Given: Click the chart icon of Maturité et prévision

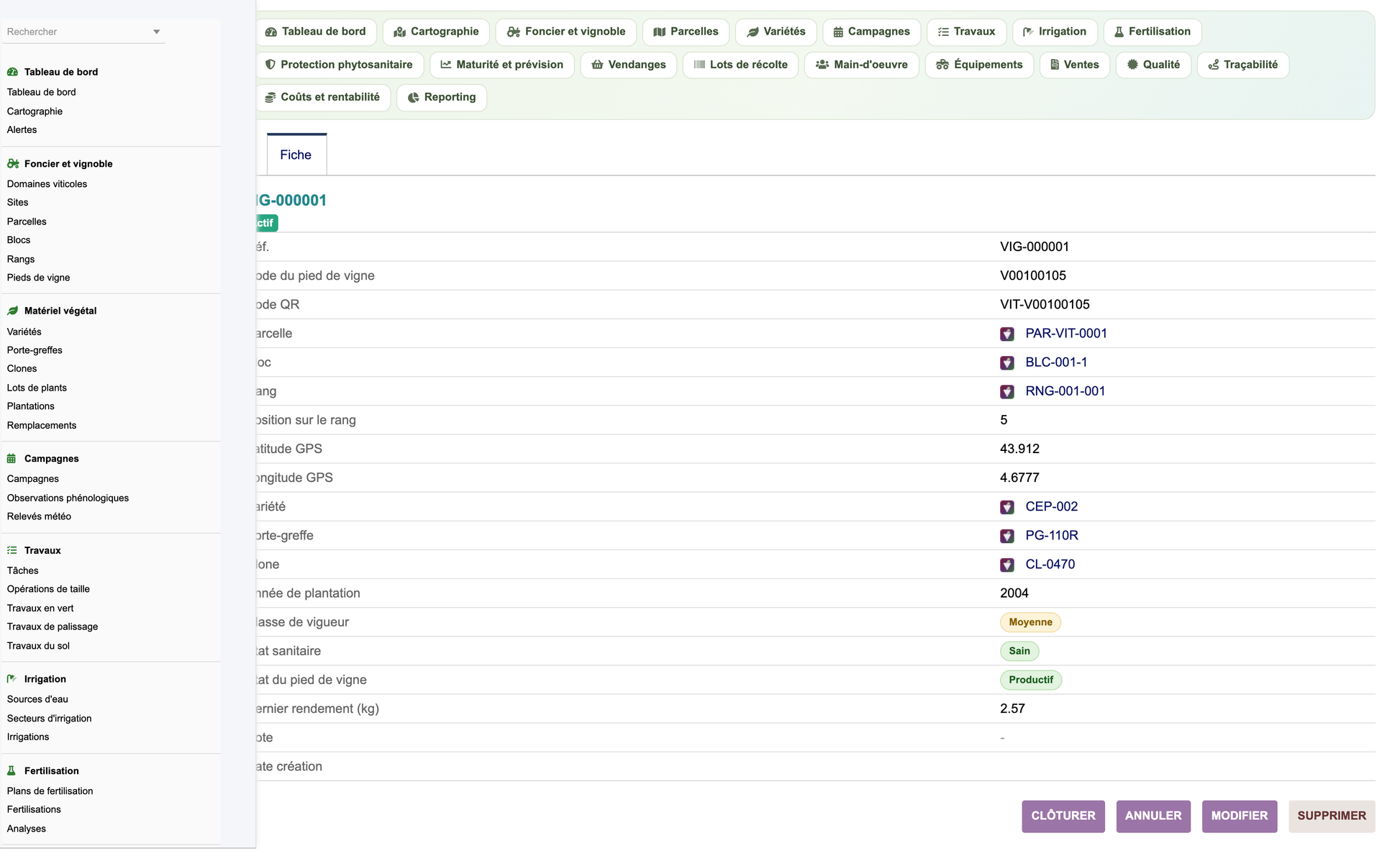Looking at the screenshot, I should tap(446, 65).
